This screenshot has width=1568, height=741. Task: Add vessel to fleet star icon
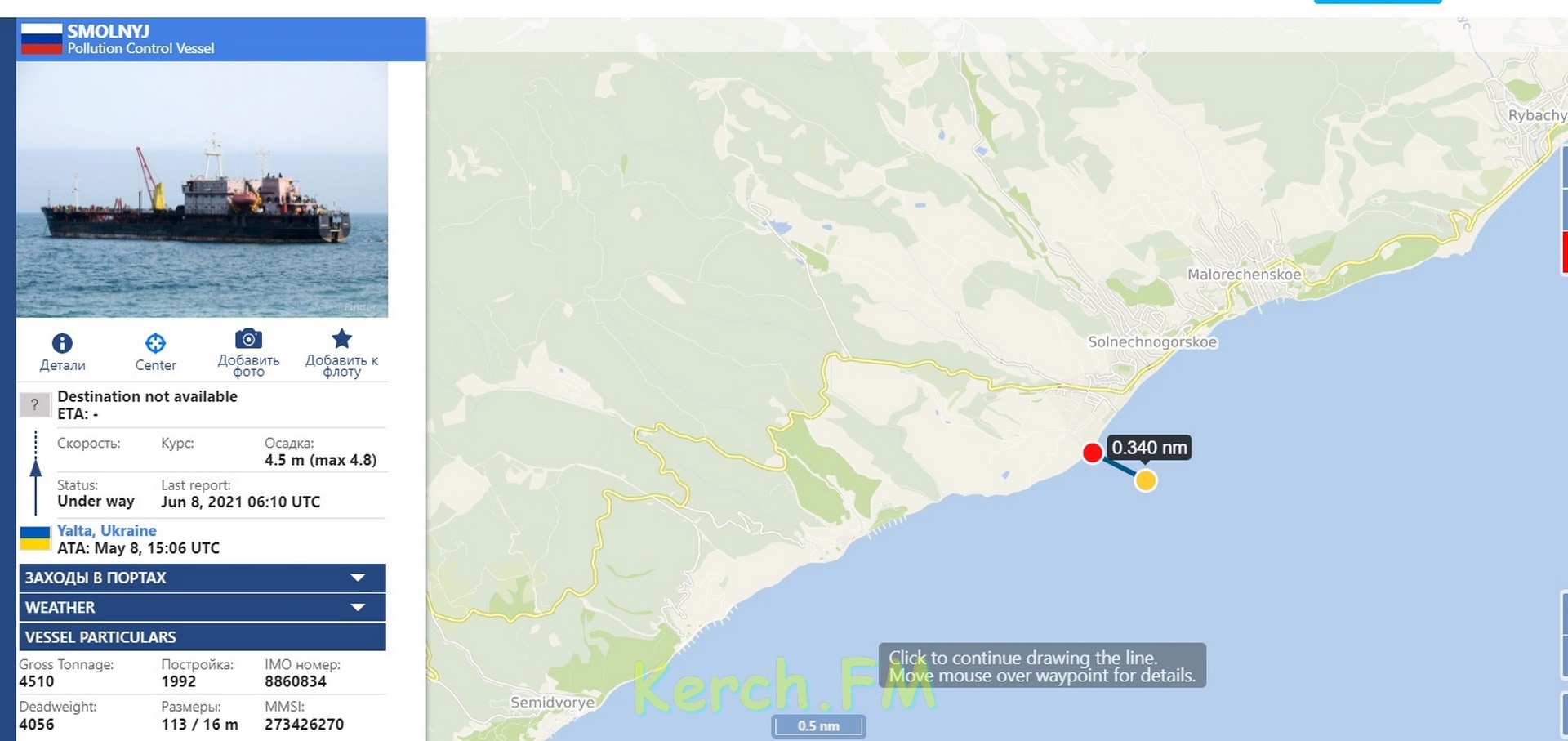(341, 338)
